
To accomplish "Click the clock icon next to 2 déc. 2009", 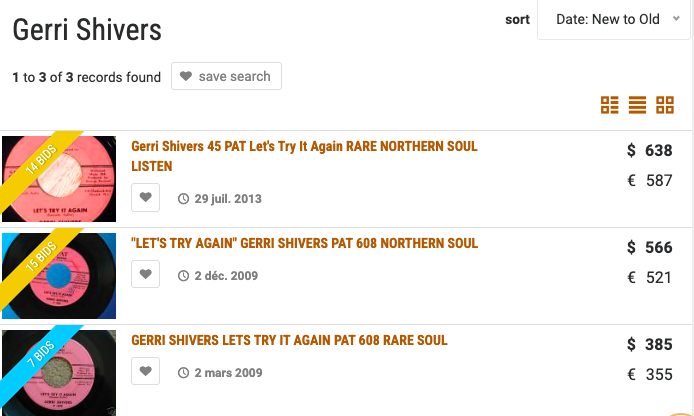I will [183, 276].
